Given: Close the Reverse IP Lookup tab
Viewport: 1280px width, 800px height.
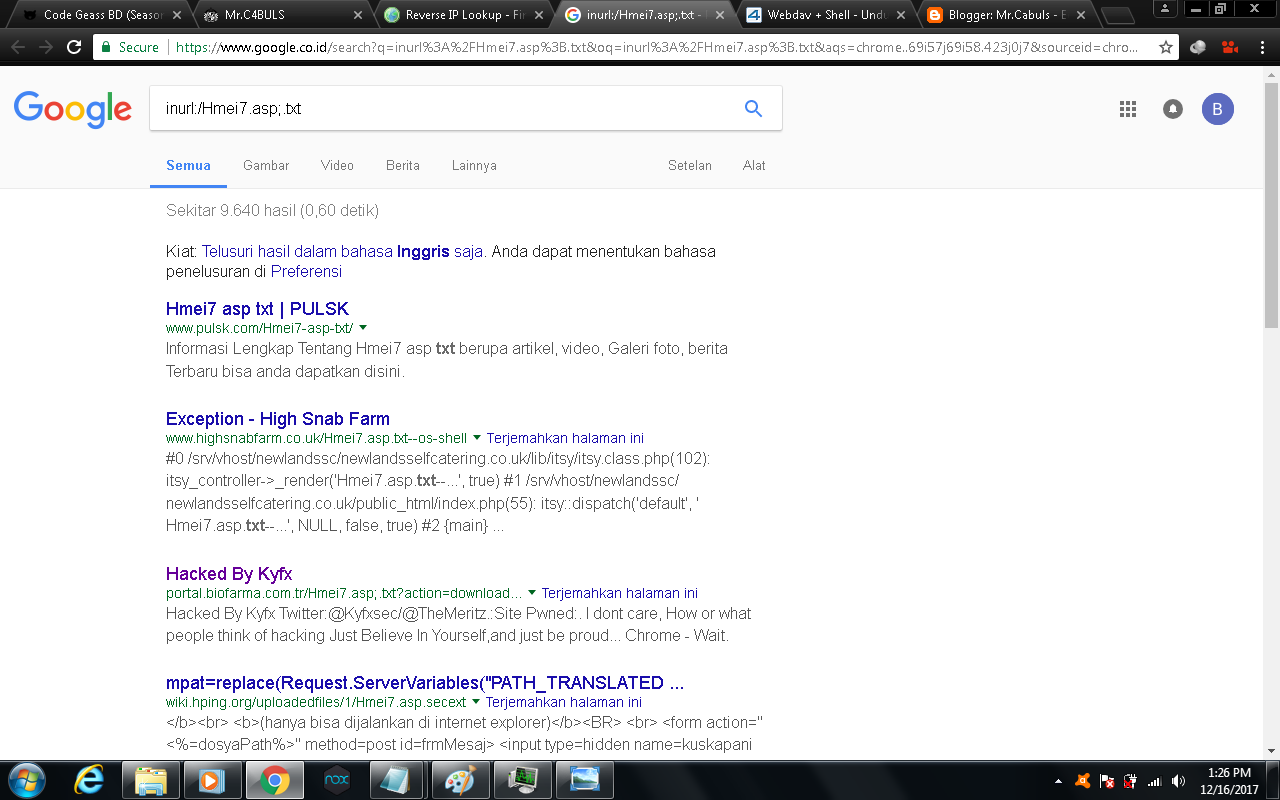Looking at the screenshot, I should click(x=538, y=15).
